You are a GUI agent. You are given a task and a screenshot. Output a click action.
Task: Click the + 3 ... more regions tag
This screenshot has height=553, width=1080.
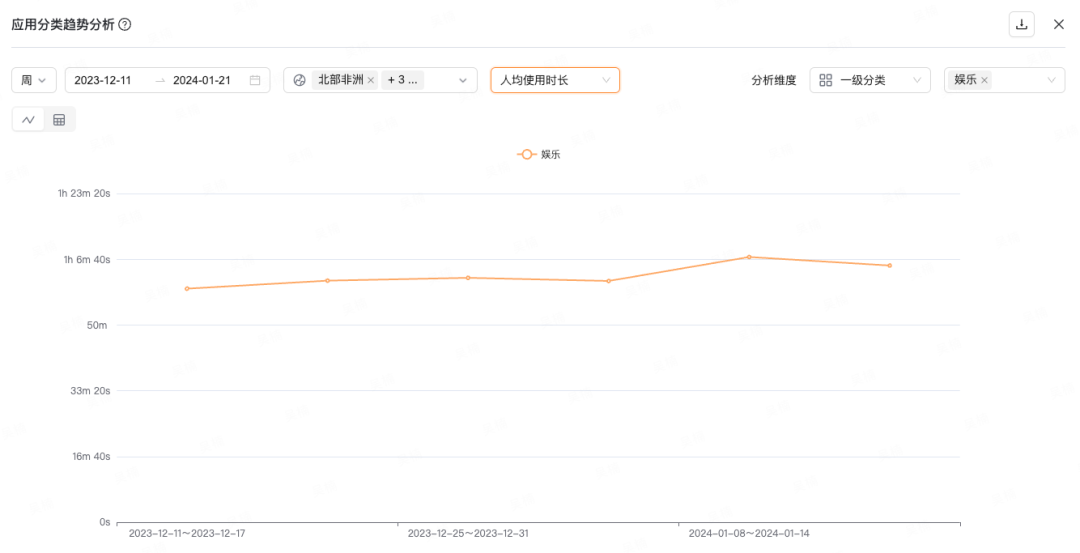[x=403, y=80]
